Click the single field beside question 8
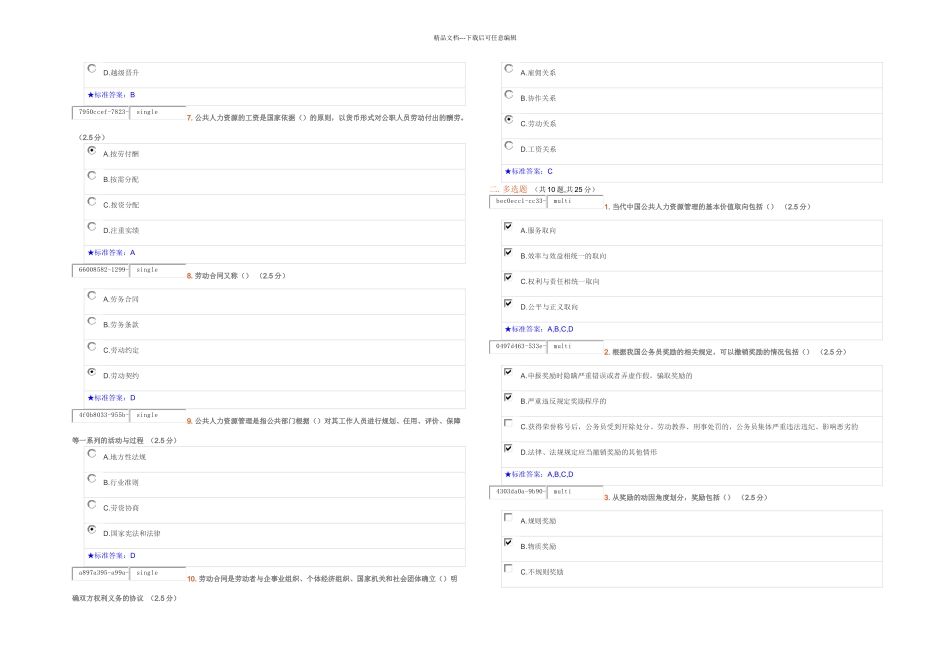This screenshot has height=672, width=950. click(158, 270)
